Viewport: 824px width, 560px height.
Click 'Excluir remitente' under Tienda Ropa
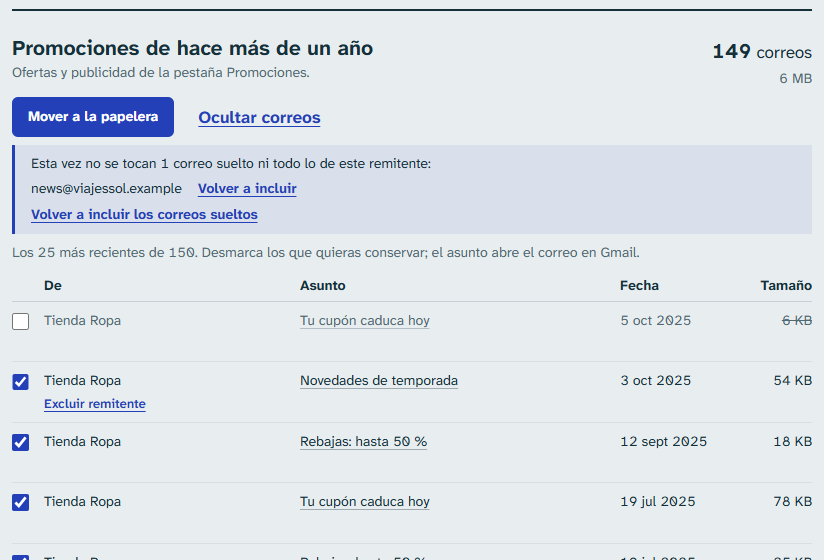(95, 404)
